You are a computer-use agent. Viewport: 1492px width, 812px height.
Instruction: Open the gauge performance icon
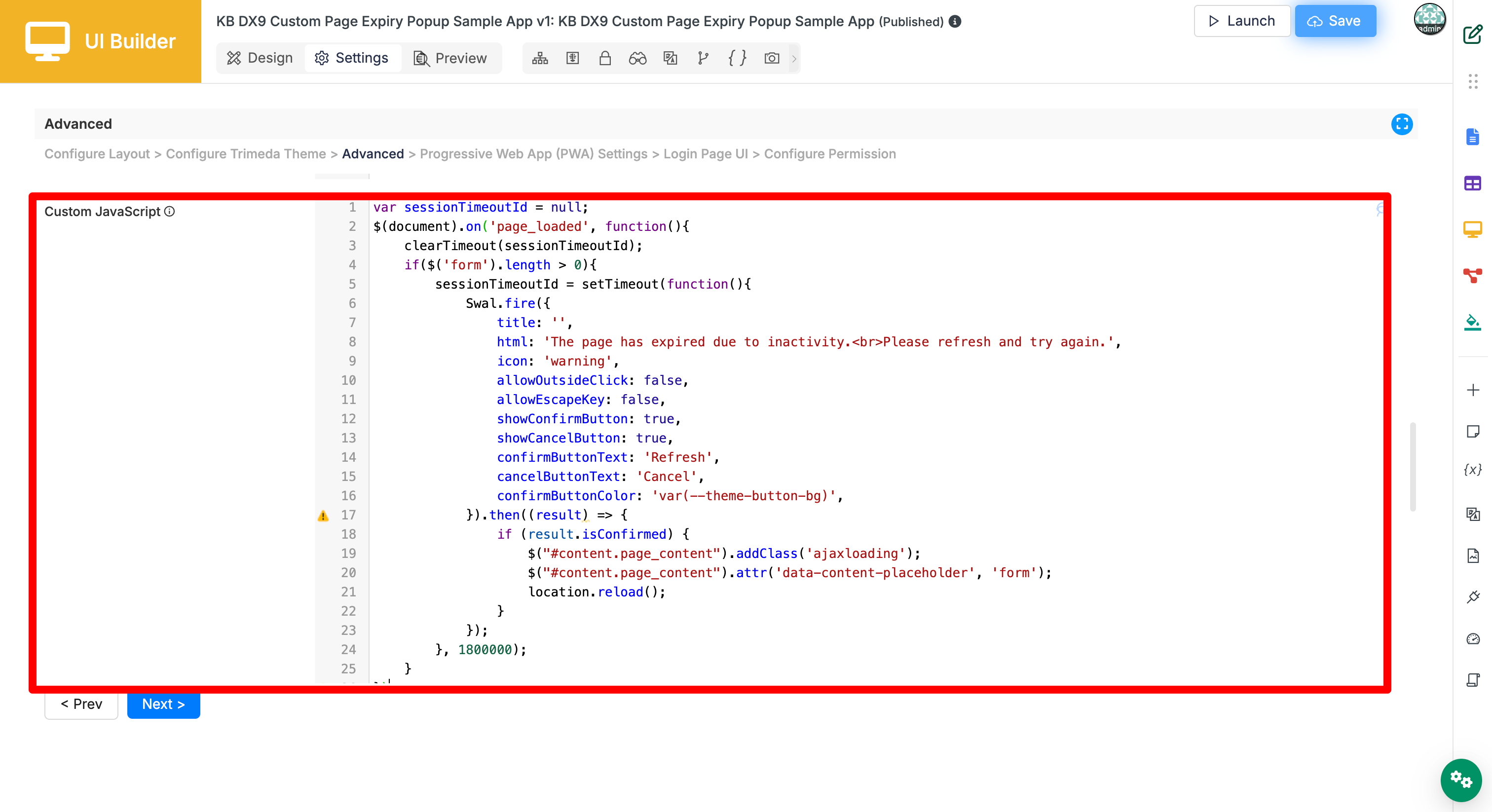click(1473, 639)
